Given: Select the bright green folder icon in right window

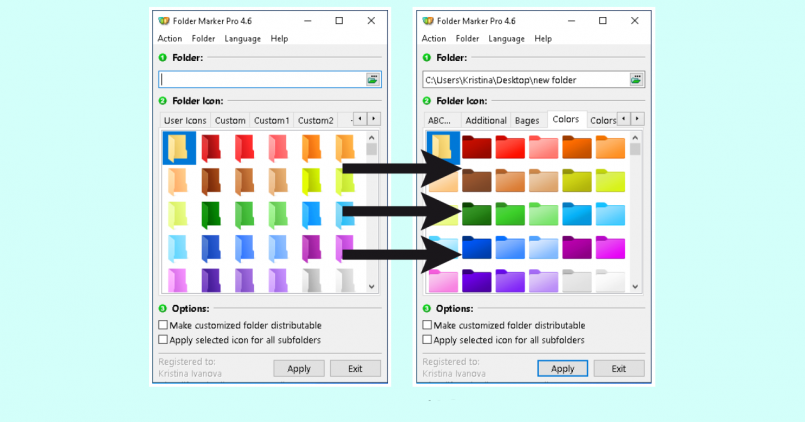Looking at the screenshot, I should [510, 214].
